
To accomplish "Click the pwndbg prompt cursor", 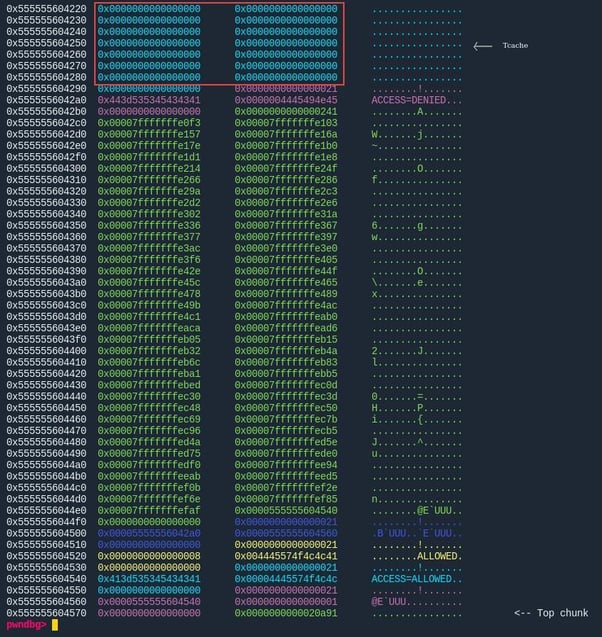I will pos(55,625).
